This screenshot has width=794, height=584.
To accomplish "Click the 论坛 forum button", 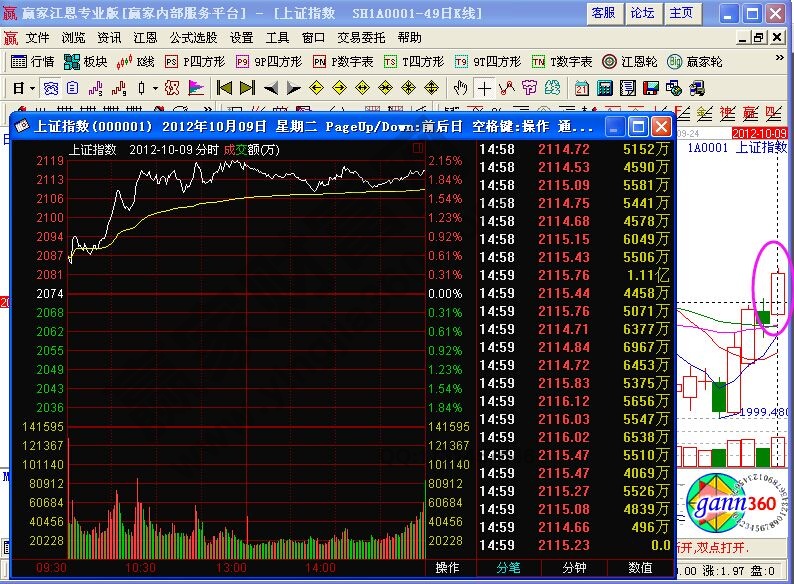I will [x=642, y=13].
